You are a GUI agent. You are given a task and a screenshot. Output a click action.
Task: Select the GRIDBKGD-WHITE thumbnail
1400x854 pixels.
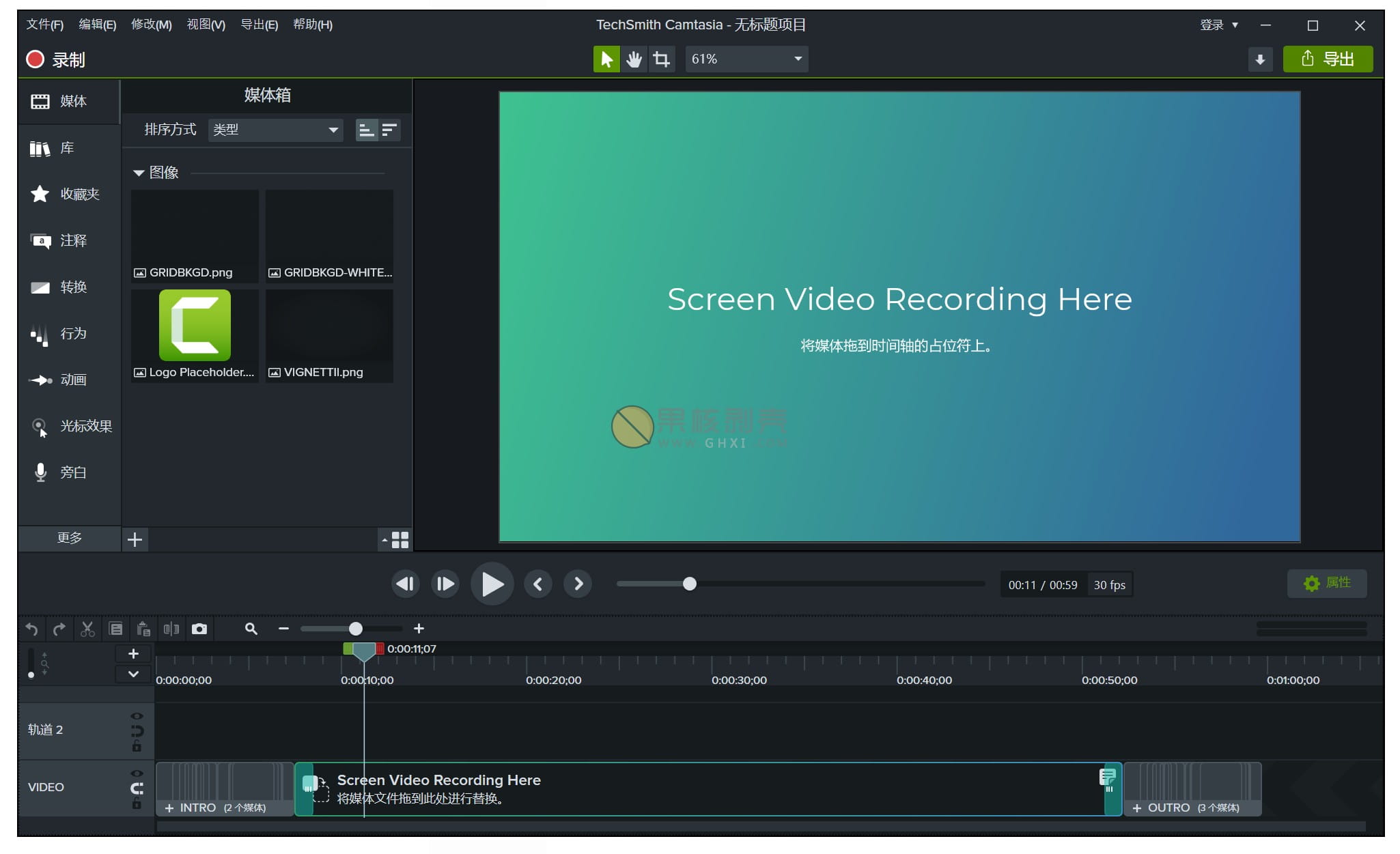(x=329, y=236)
